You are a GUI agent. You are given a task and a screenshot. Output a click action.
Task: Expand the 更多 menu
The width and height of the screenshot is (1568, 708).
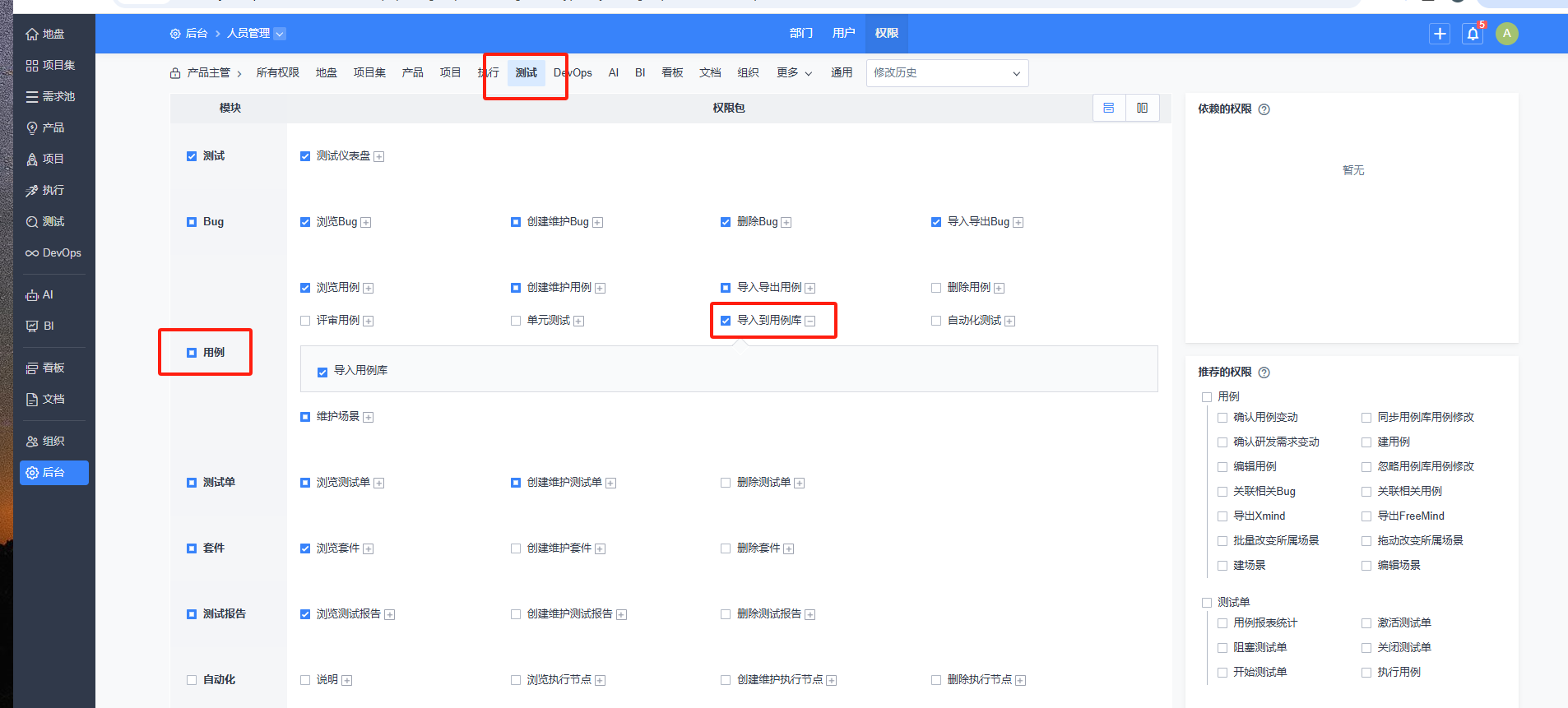pos(794,73)
